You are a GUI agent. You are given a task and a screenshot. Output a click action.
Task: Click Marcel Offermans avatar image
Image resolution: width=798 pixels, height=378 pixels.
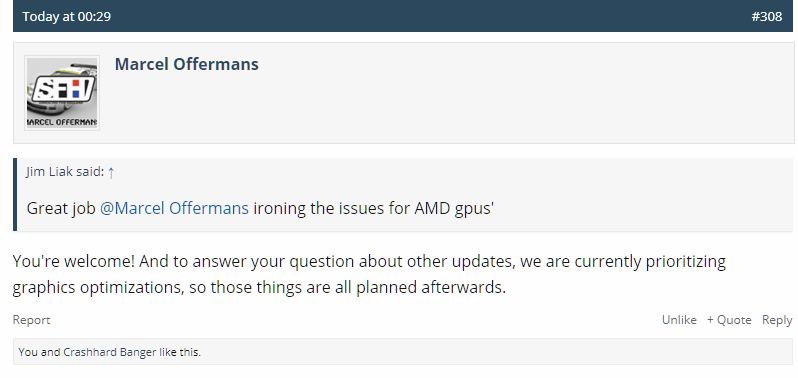62,93
